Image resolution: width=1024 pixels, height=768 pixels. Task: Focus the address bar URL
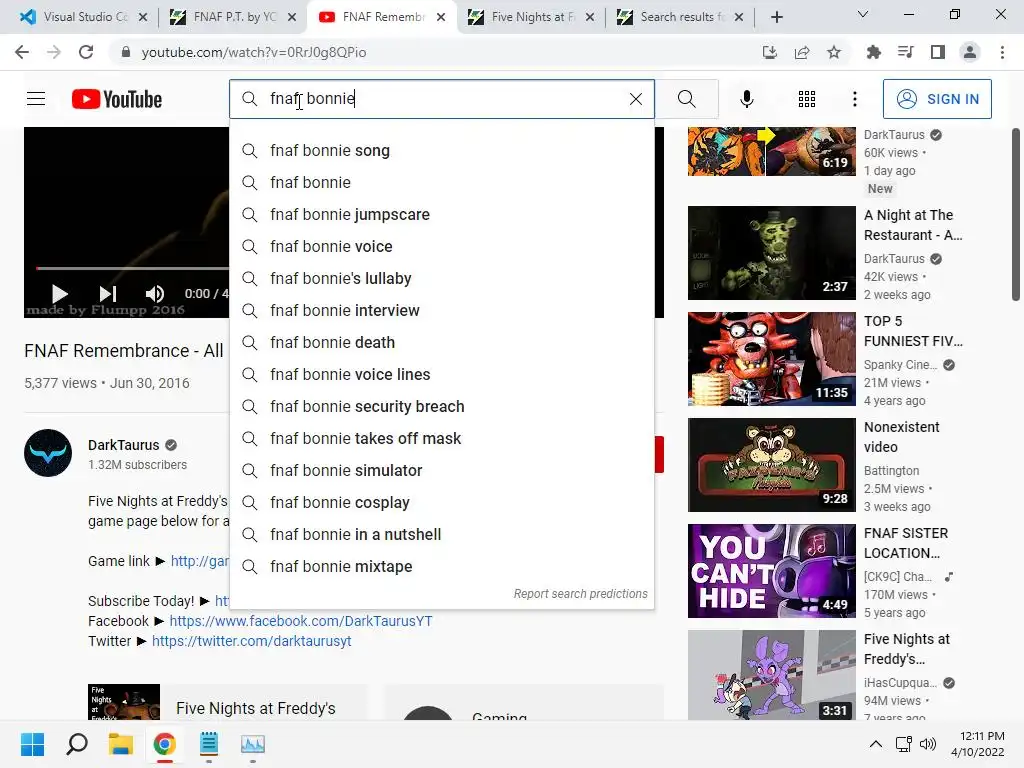click(253, 52)
